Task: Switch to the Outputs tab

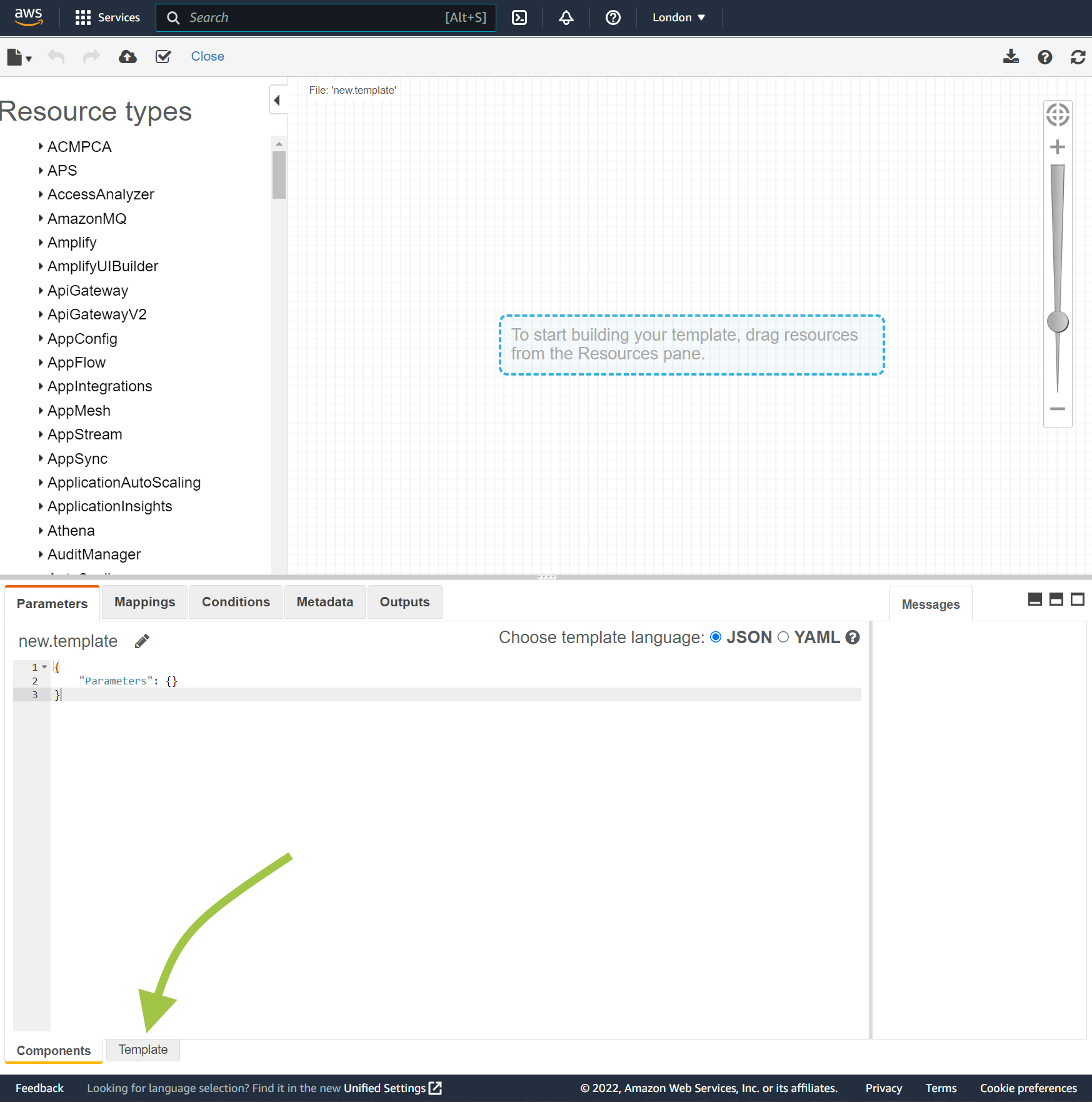Action: click(404, 602)
